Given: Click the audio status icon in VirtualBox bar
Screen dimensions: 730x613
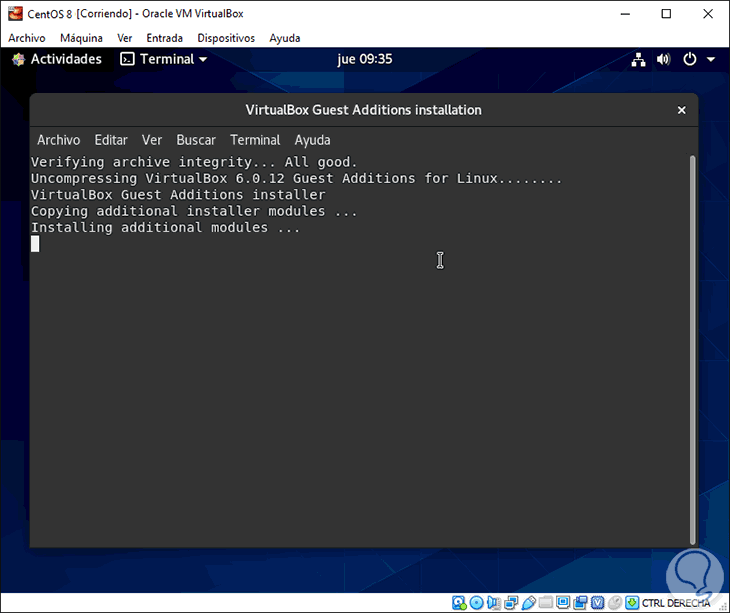Looking at the screenshot, I should 493,603.
